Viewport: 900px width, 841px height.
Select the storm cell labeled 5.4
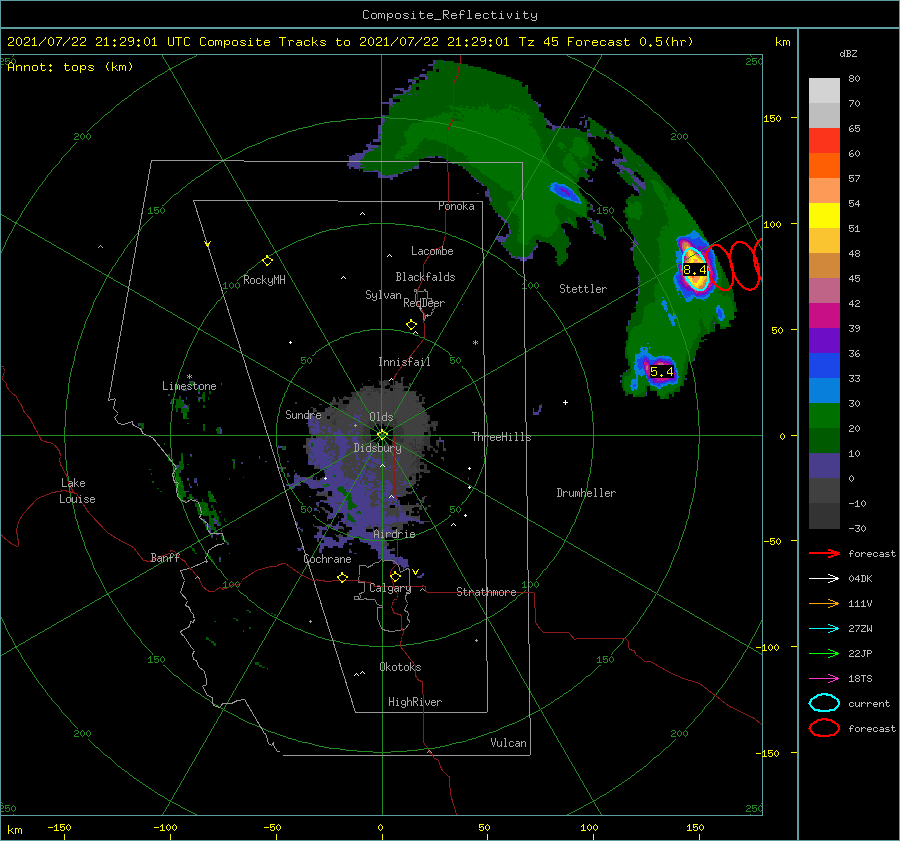tap(661, 371)
